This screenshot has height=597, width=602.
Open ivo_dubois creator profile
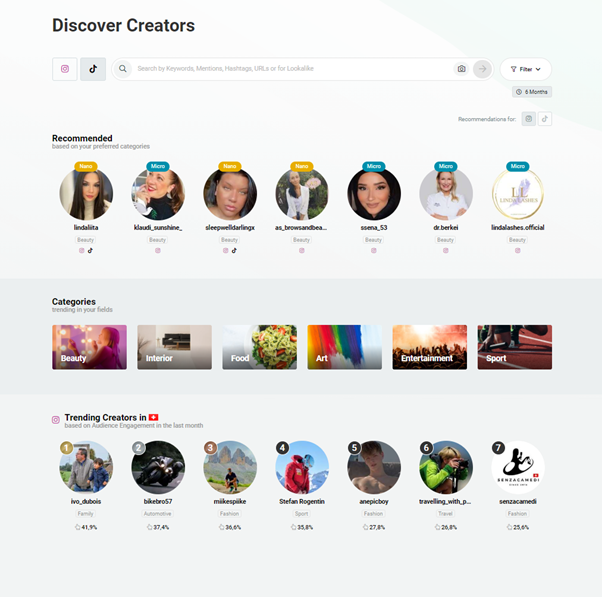coord(86,467)
